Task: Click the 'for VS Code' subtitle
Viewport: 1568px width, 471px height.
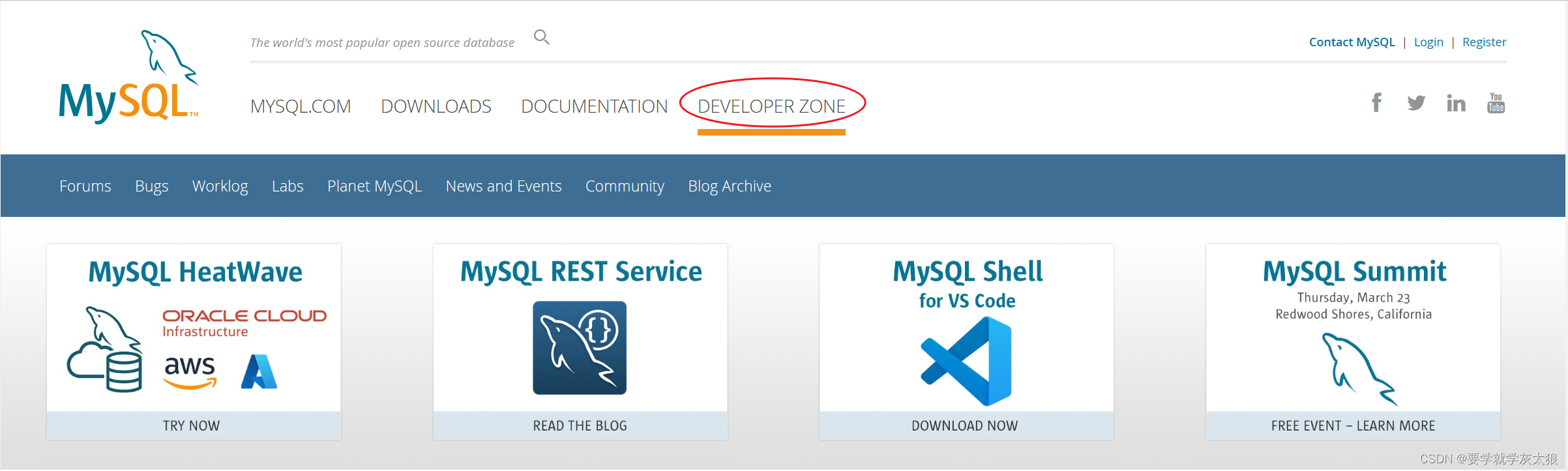Action: pos(968,301)
